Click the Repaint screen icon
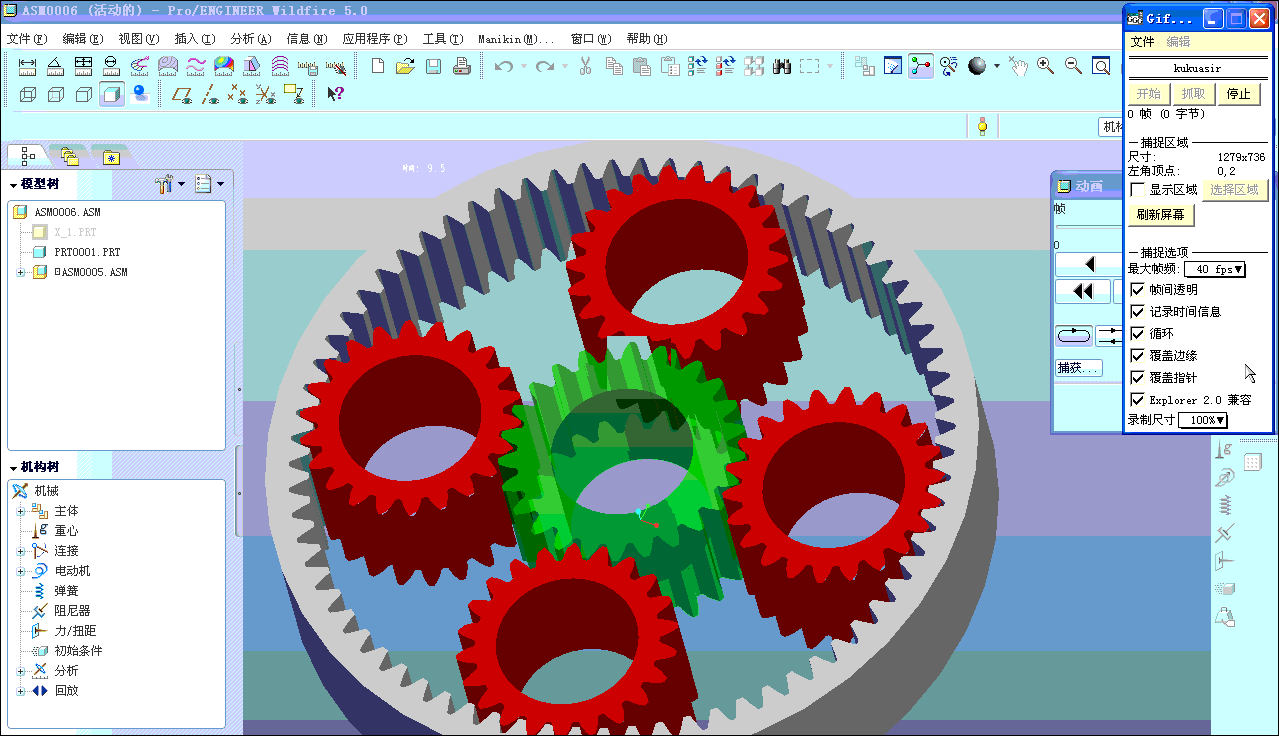 [x=893, y=66]
